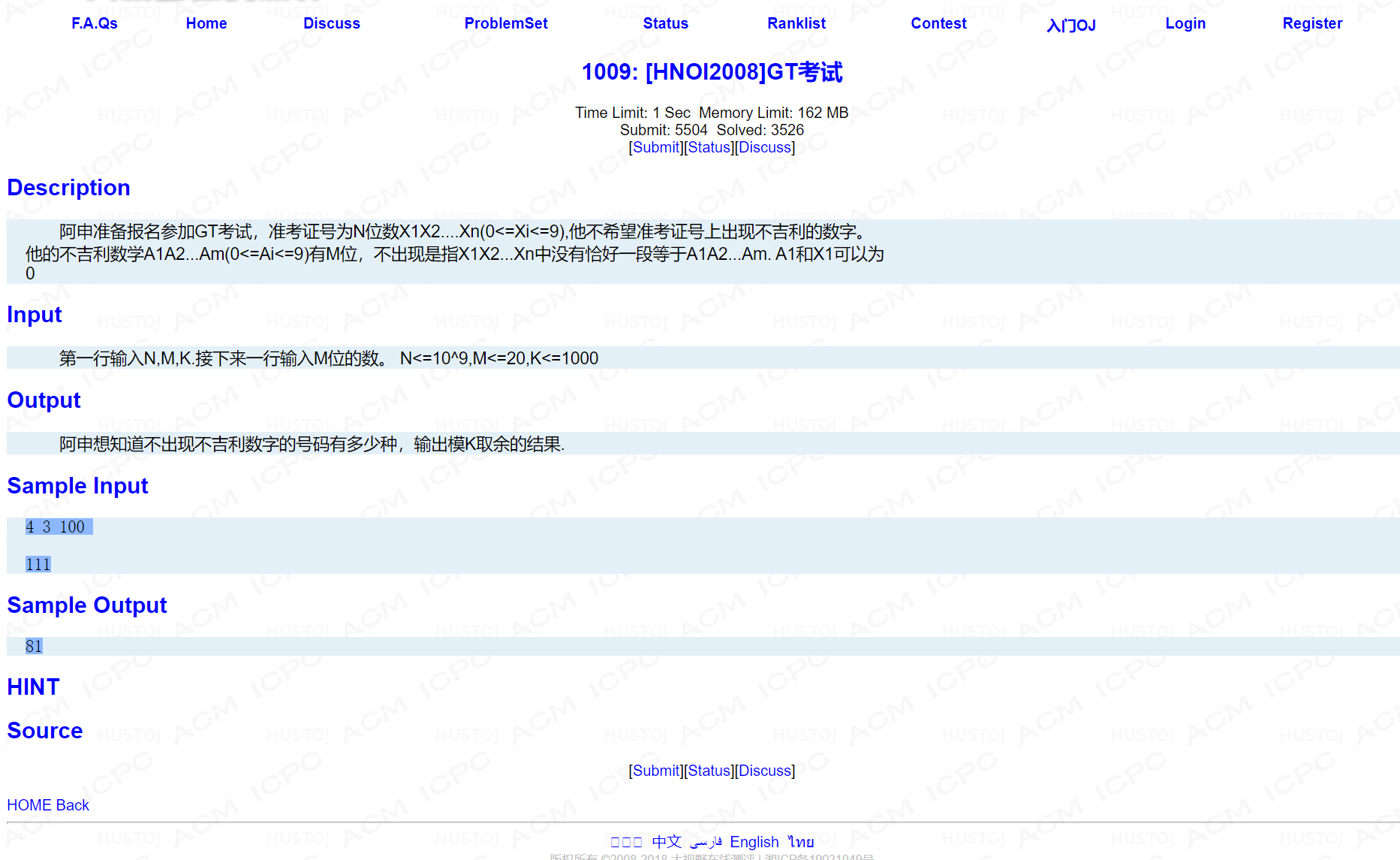This screenshot has height=860, width=1400.
Task: Open the Ranklist page
Action: pyautogui.click(x=796, y=23)
